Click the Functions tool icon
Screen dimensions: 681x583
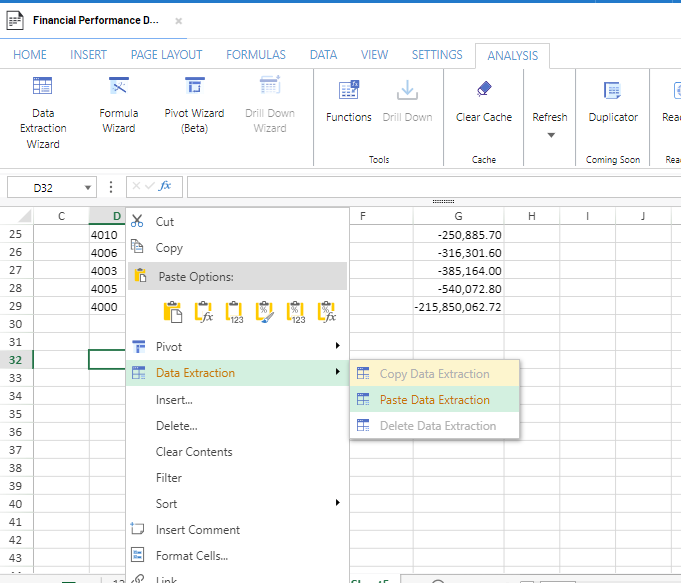point(349,92)
